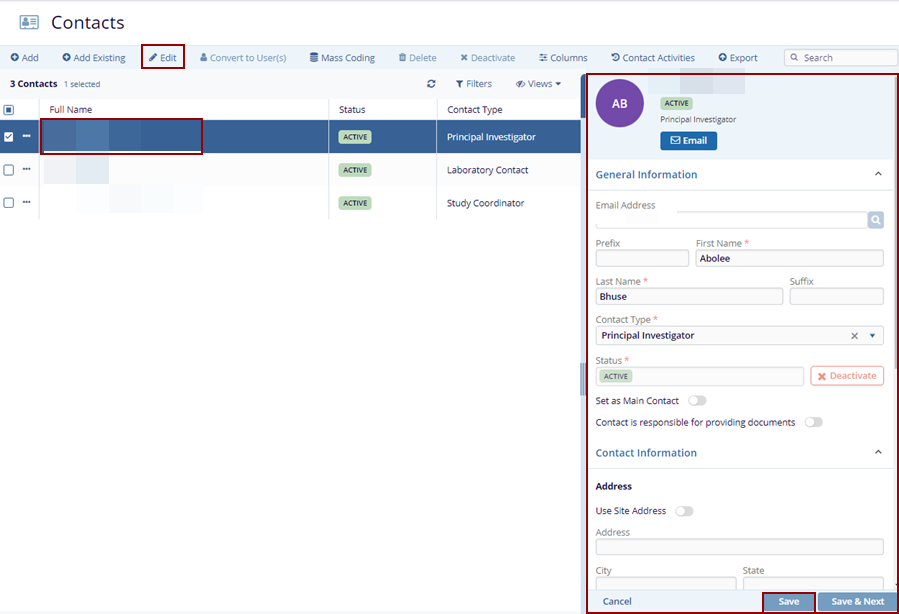
Task: Click the Cancel link in panel footer
Action: coord(617,602)
